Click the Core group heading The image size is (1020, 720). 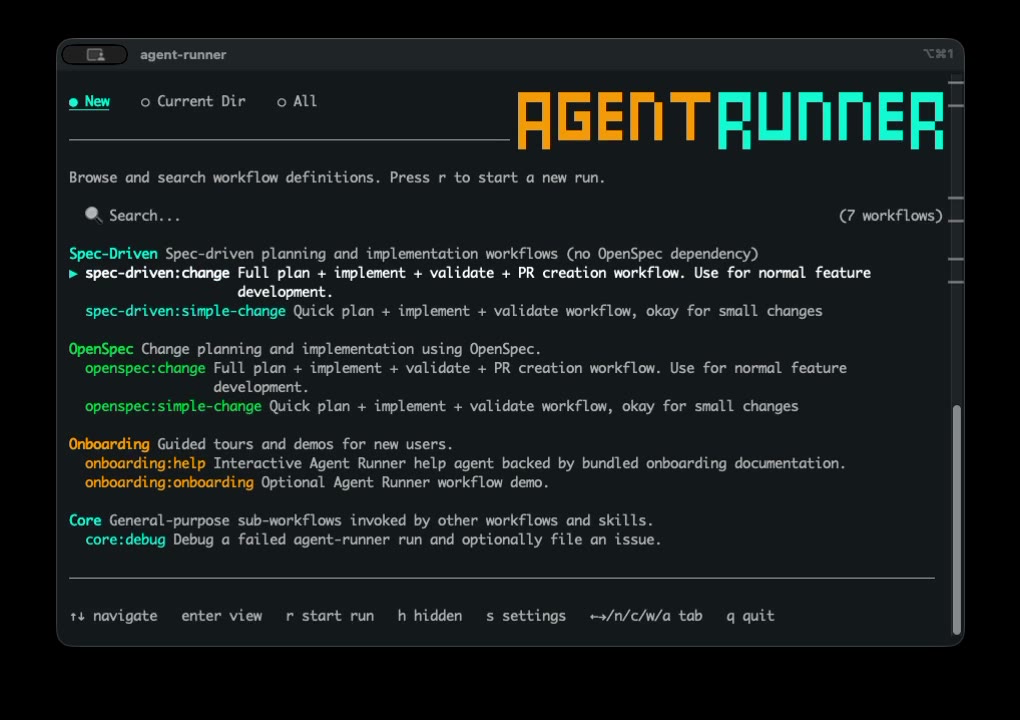[x=85, y=520]
